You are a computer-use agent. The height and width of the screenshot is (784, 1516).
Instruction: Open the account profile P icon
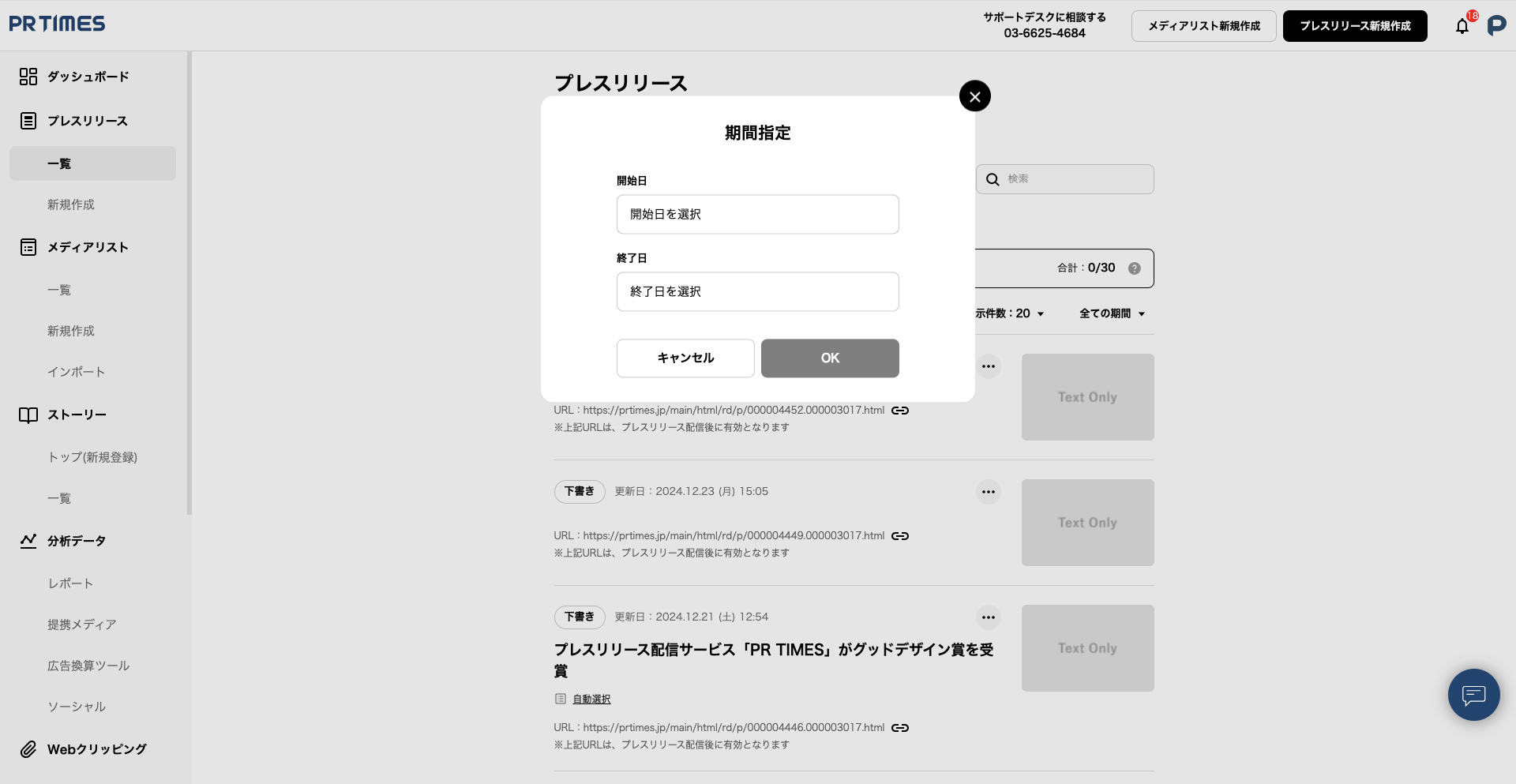pyautogui.click(x=1496, y=26)
